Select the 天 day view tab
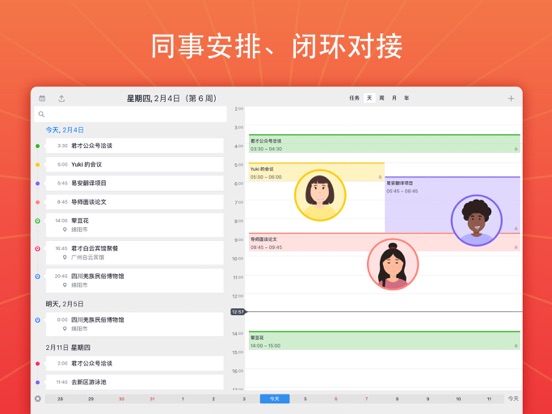 [369, 98]
